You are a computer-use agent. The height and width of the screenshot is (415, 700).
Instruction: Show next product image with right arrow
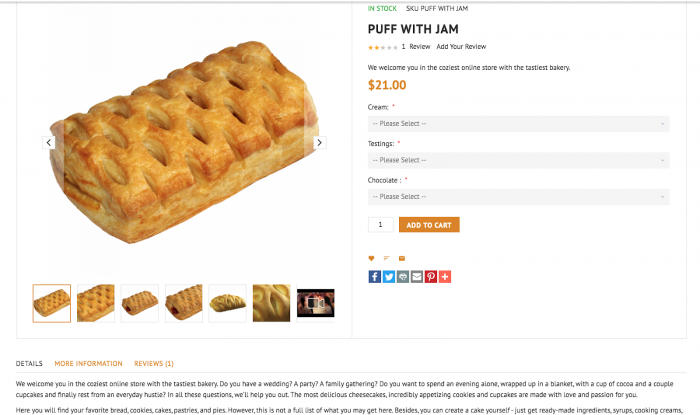(320, 143)
